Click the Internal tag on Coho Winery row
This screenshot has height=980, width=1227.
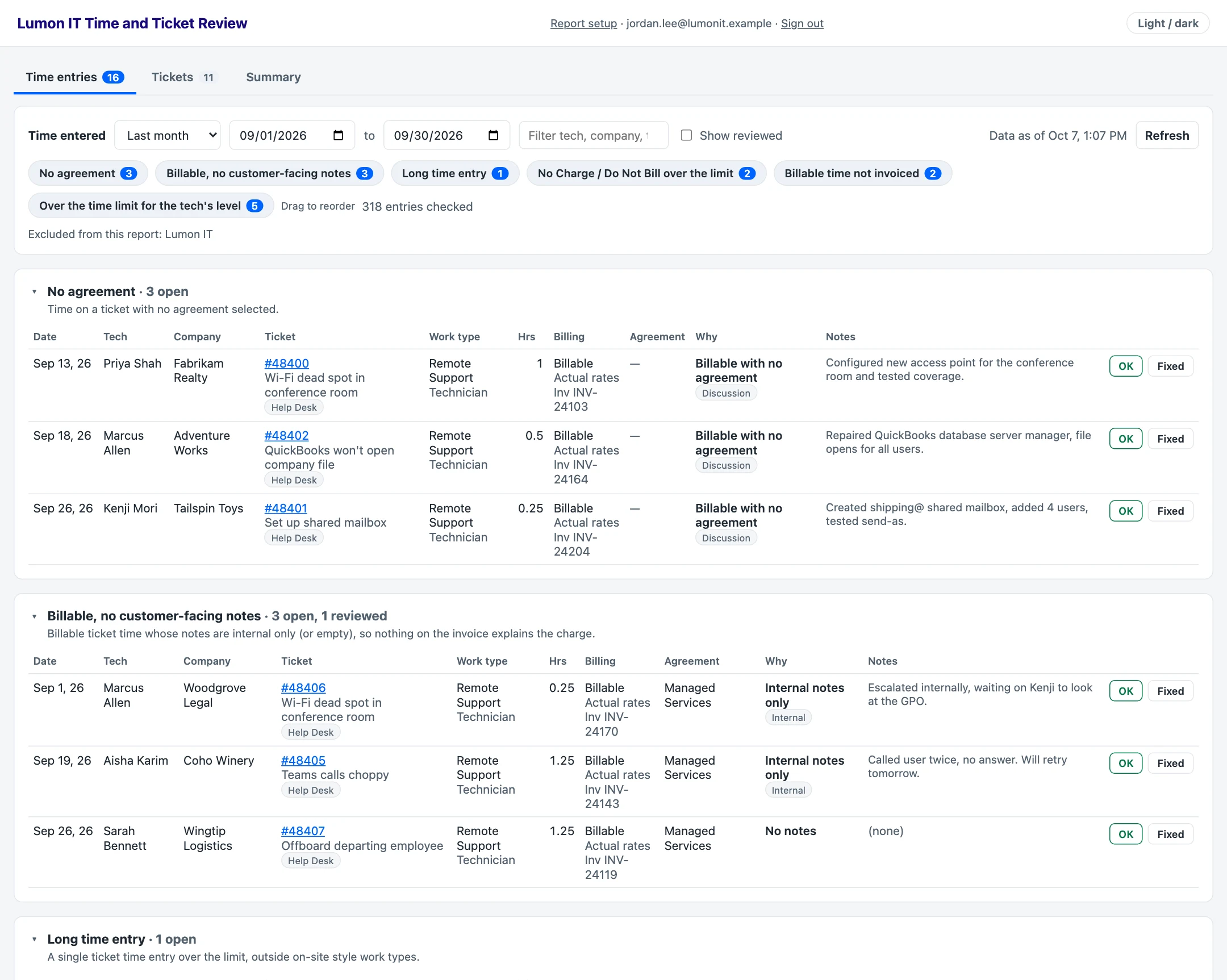pyautogui.click(x=788, y=790)
